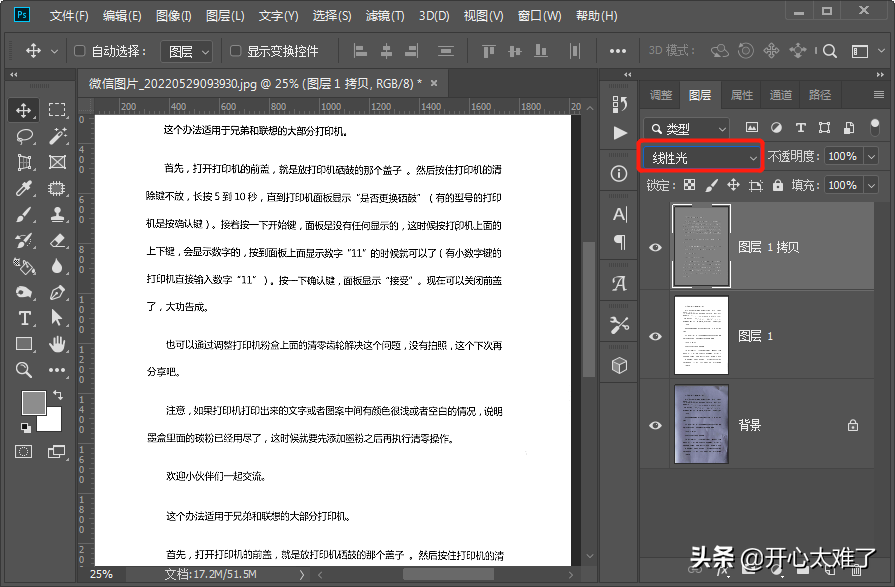Open more alignment options three dots
The width and height of the screenshot is (895, 587).
pos(618,51)
